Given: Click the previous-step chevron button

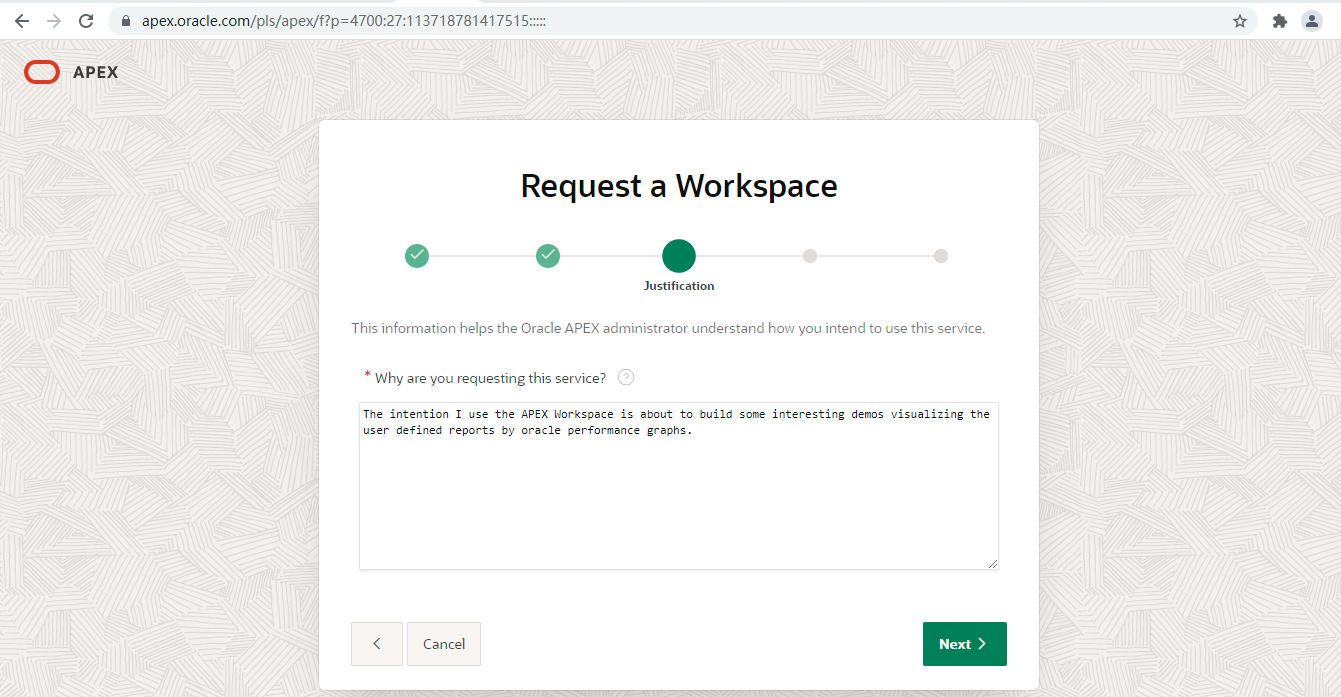Looking at the screenshot, I should [x=377, y=644].
